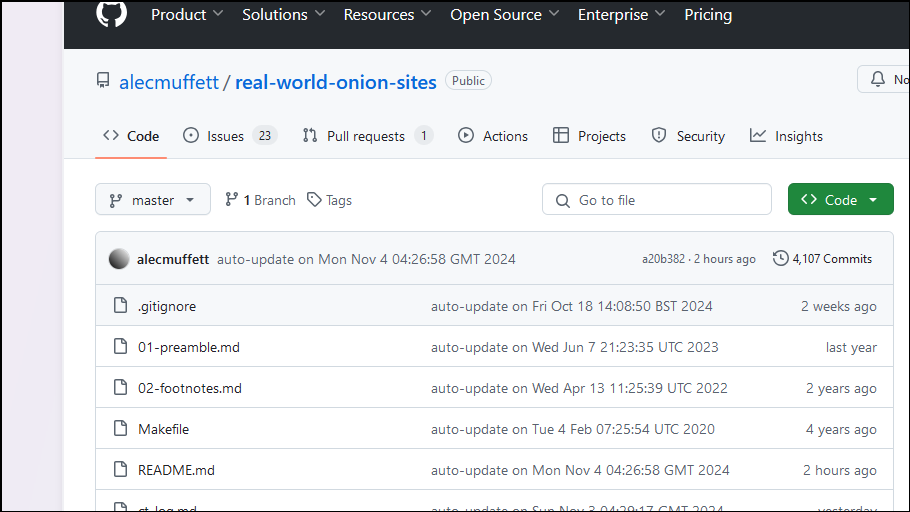Switch to the Issues tab
The height and width of the screenshot is (512, 910).
pyautogui.click(x=230, y=136)
